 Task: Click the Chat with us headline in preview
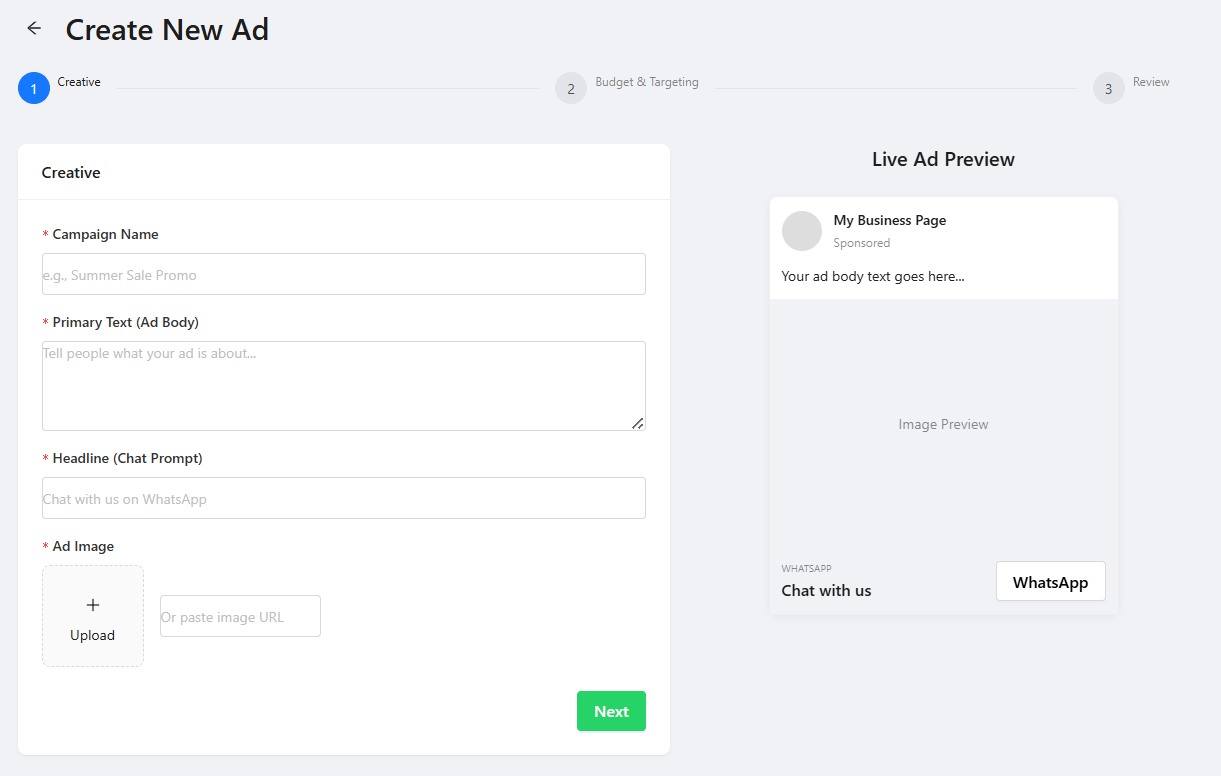826,591
